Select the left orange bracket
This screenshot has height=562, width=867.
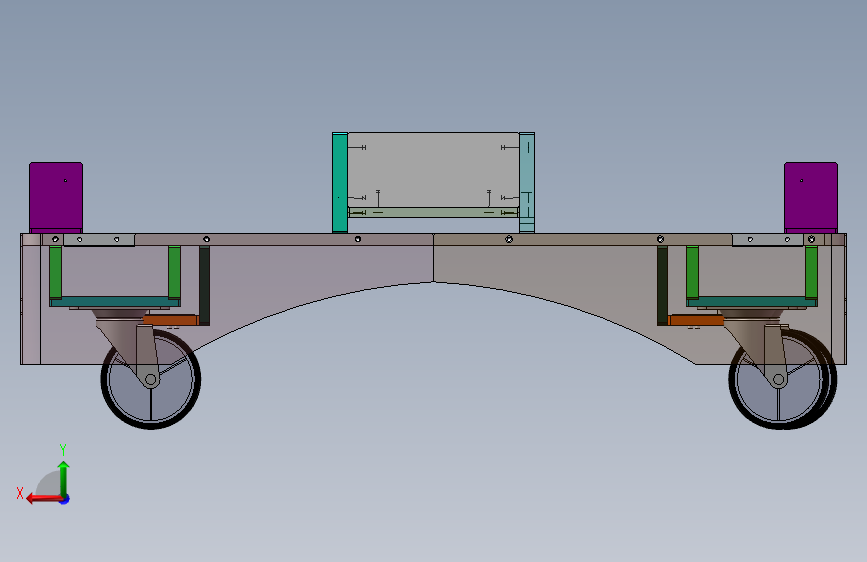(x=171, y=320)
